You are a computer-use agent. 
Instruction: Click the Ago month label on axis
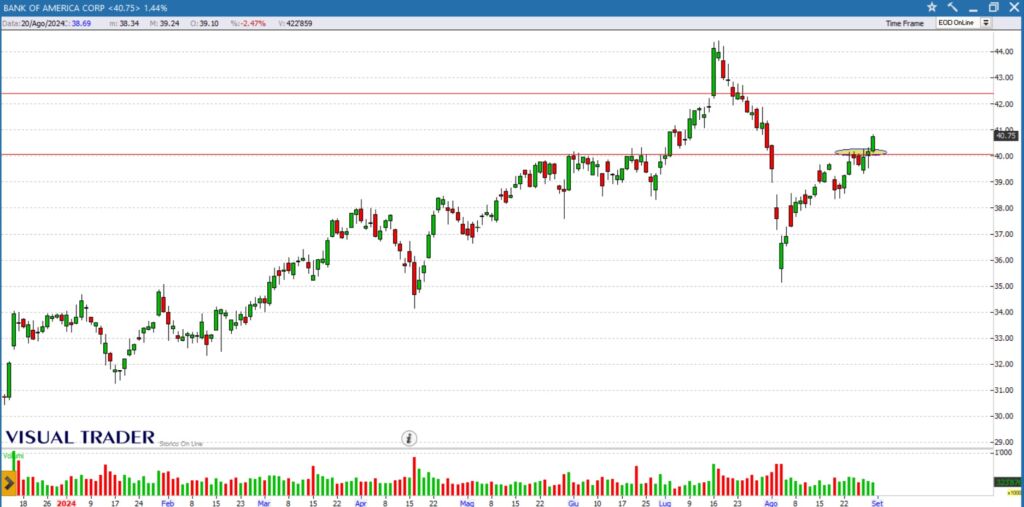click(x=771, y=503)
